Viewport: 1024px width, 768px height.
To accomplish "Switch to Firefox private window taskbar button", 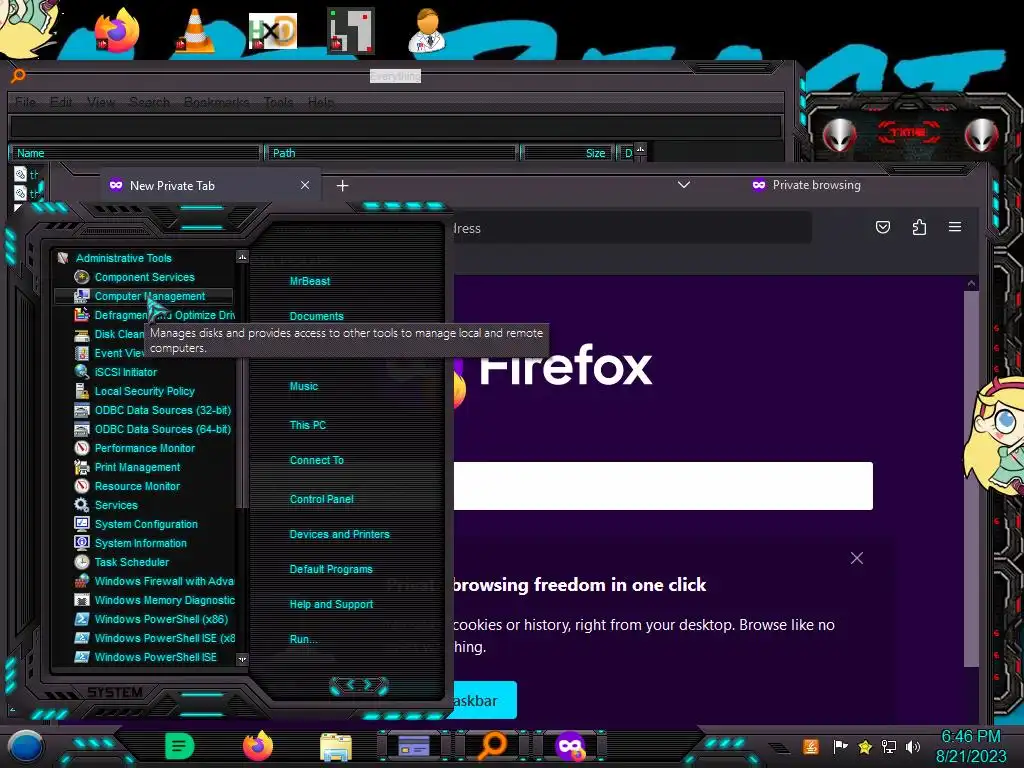I will 570,746.
